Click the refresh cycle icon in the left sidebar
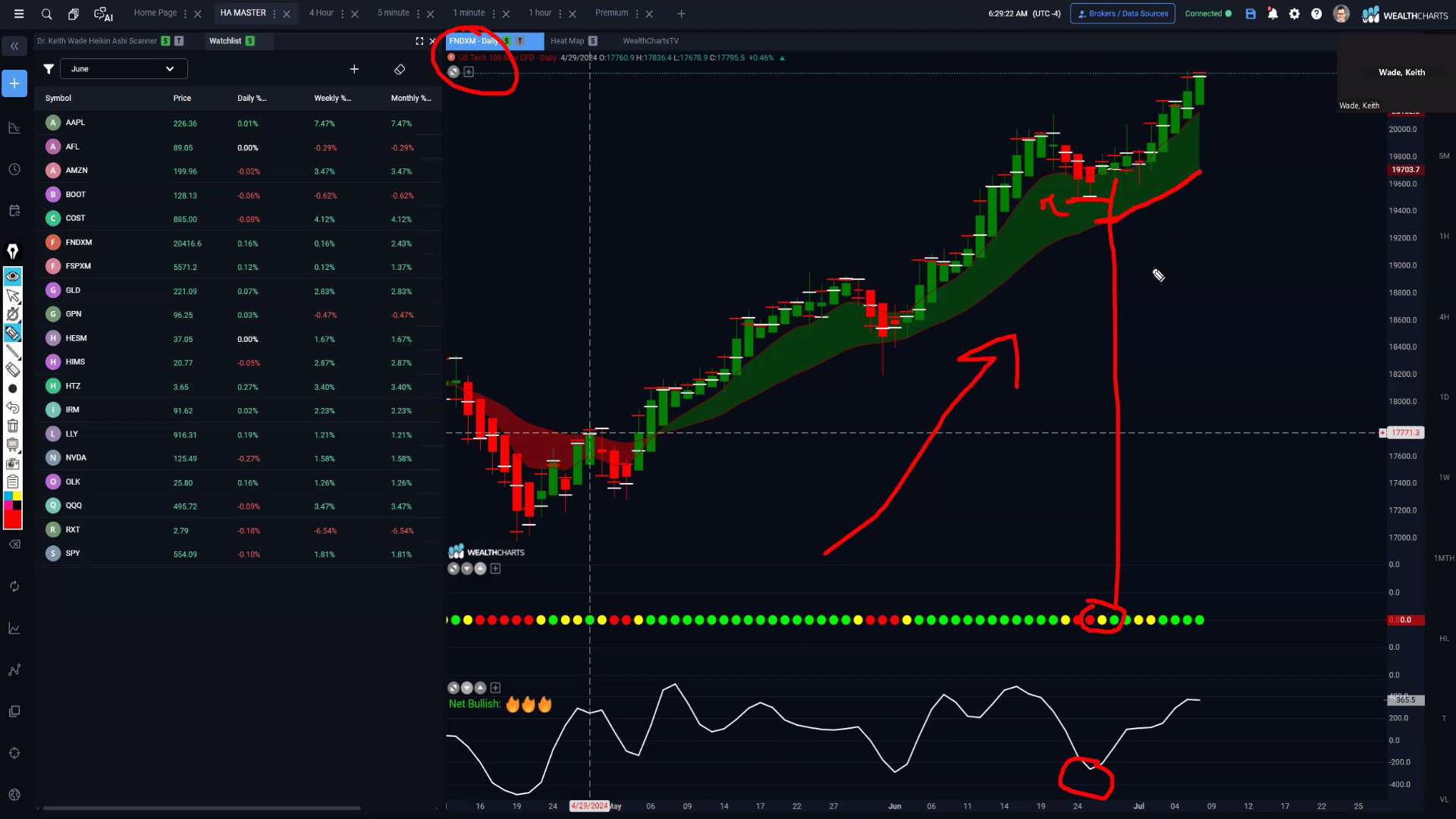The image size is (1456, 819). [14, 586]
